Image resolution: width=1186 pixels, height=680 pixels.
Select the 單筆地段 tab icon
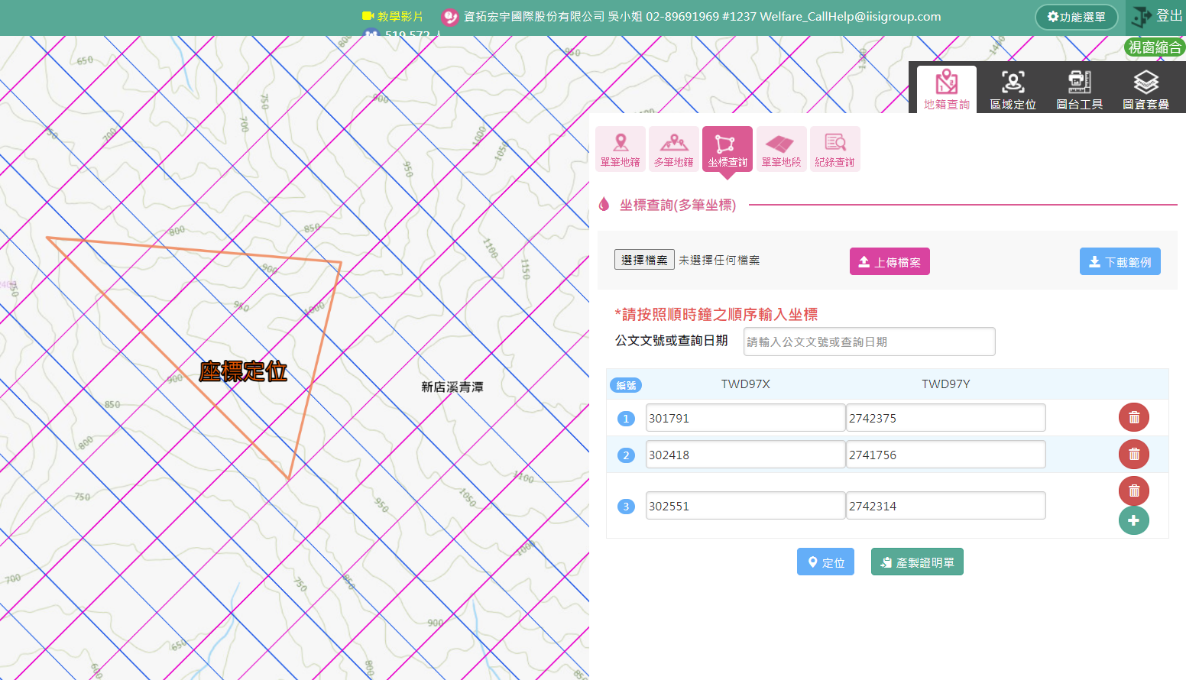[781, 149]
